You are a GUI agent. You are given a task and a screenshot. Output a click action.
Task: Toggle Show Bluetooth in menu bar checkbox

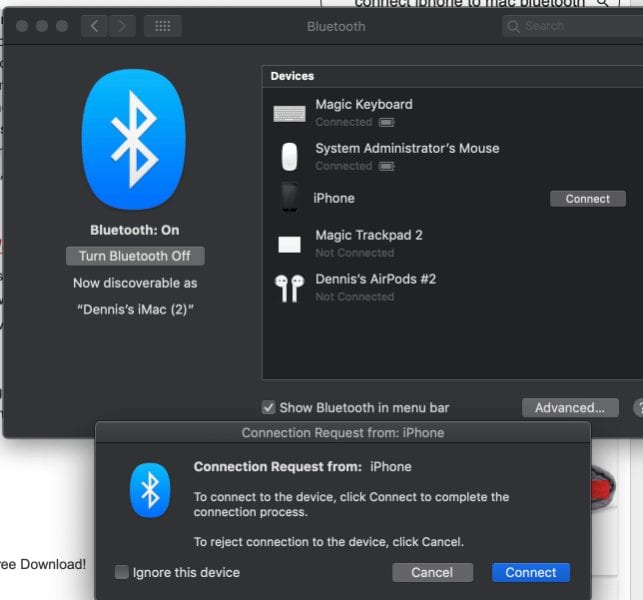[268, 407]
